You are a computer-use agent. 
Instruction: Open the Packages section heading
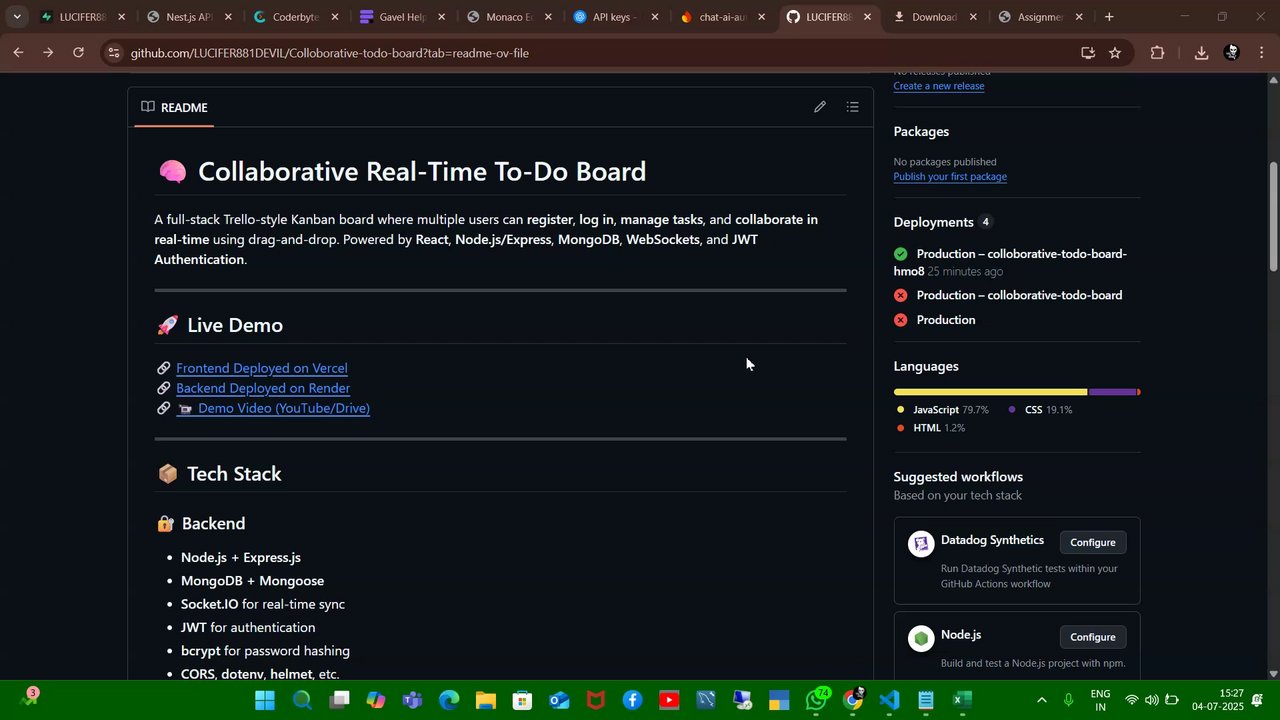(x=921, y=131)
